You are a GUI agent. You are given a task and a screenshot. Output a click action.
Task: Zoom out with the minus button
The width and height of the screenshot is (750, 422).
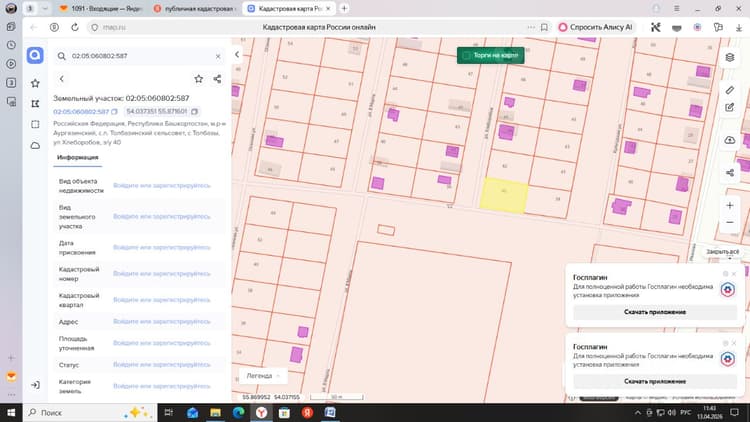(x=729, y=222)
